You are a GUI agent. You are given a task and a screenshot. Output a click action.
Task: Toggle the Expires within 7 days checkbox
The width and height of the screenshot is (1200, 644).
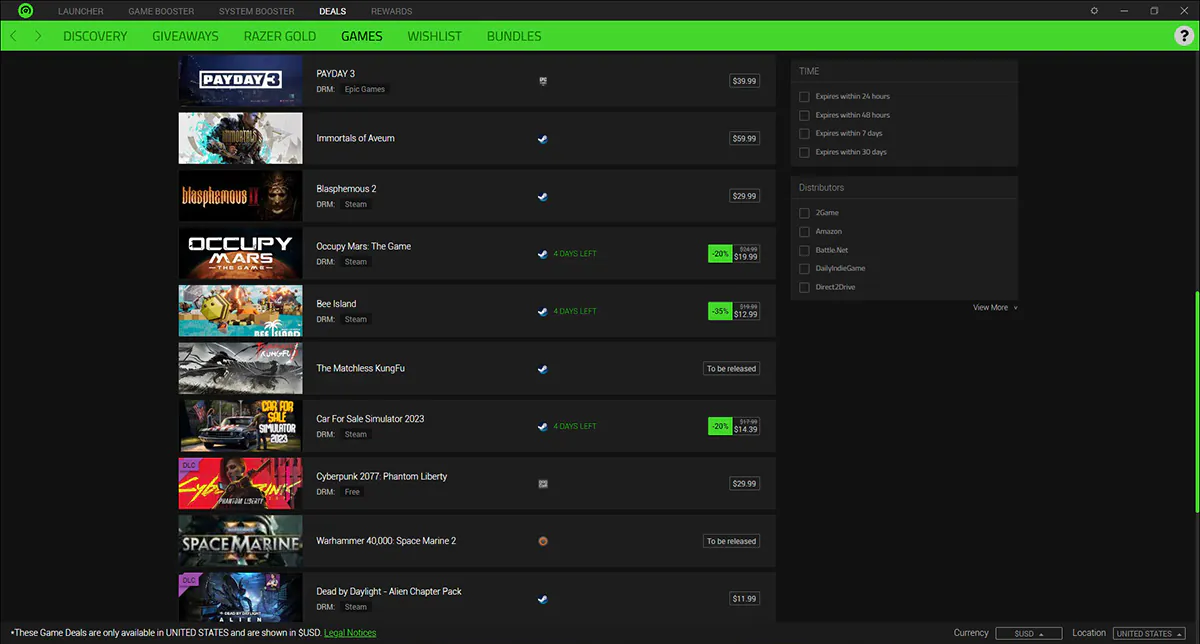[804, 133]
